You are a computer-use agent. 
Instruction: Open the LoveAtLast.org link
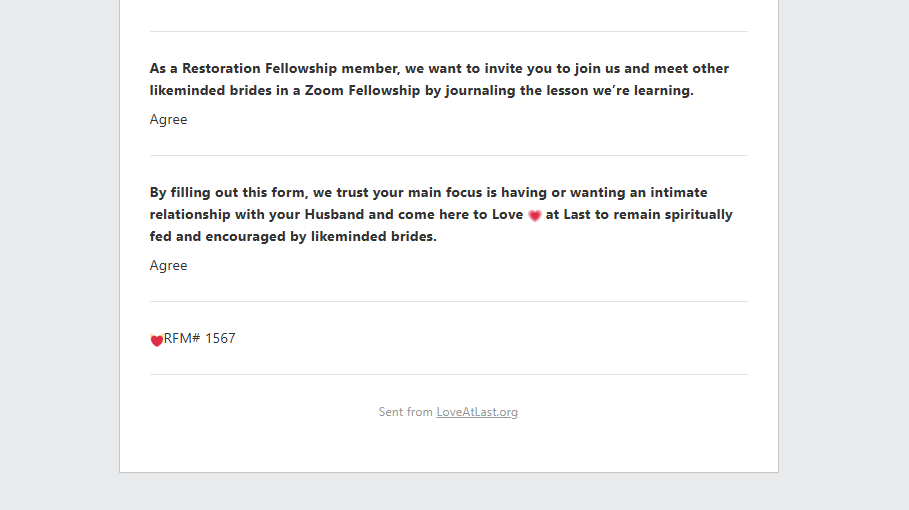[477, 412]
